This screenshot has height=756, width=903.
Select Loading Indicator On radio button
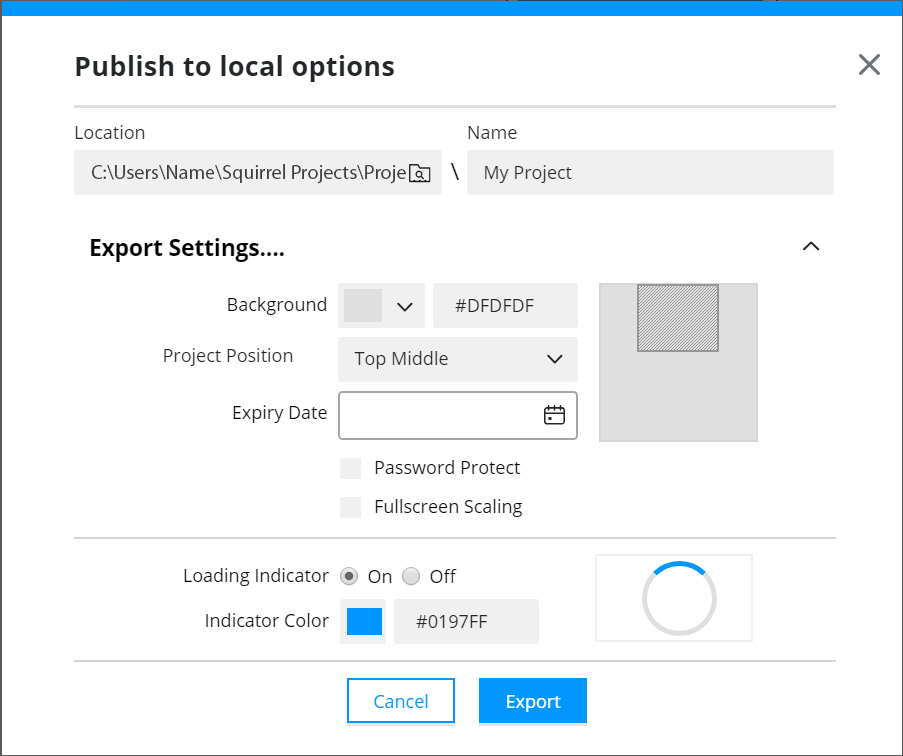pyautogui.click(x=349, y=576)
